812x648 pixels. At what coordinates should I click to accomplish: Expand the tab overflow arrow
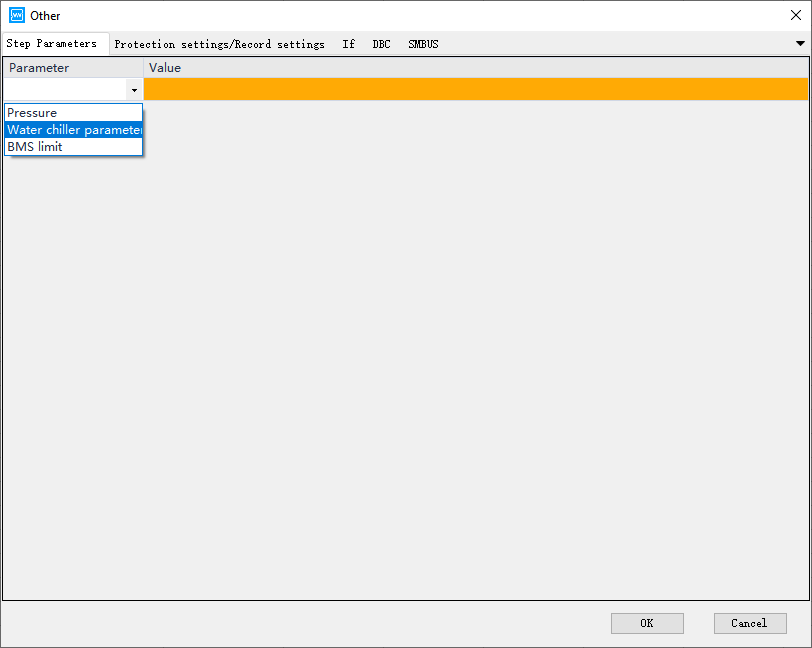(x=800, y=44)
